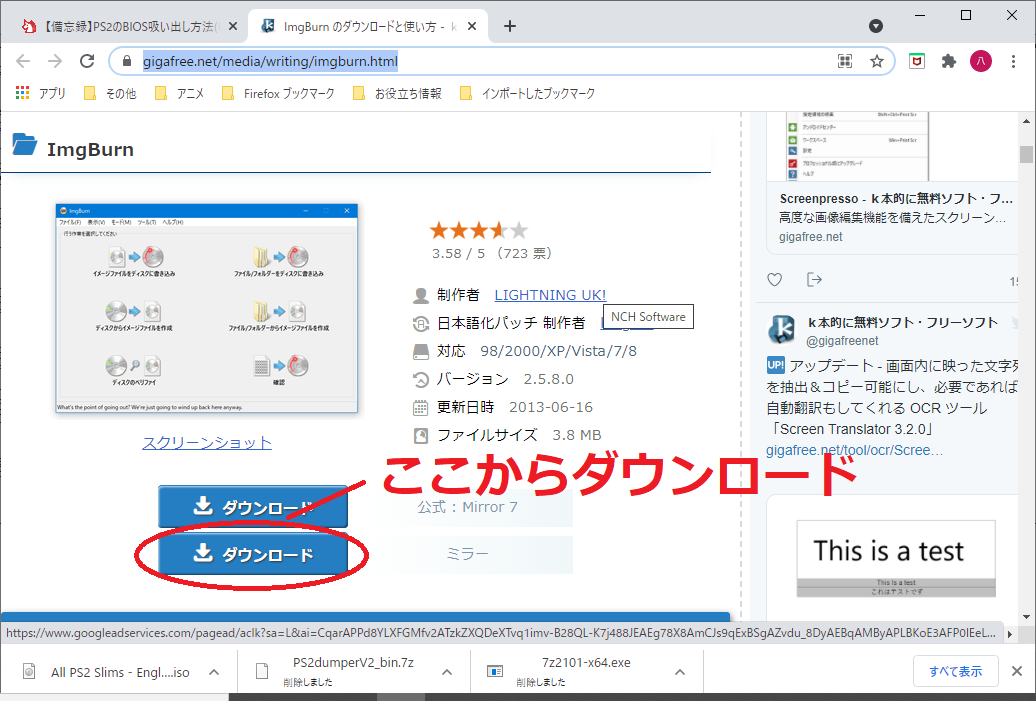1036x701 pixels.
Task: Click the すべて表示 button
Action: [955, 671]
